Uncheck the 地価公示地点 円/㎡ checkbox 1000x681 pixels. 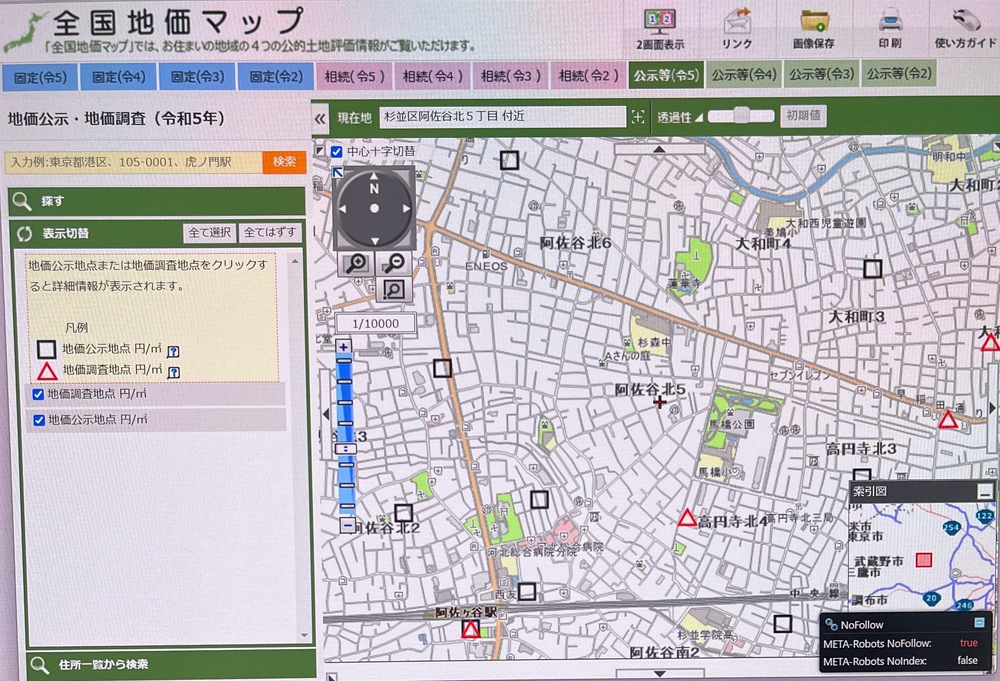38,420
